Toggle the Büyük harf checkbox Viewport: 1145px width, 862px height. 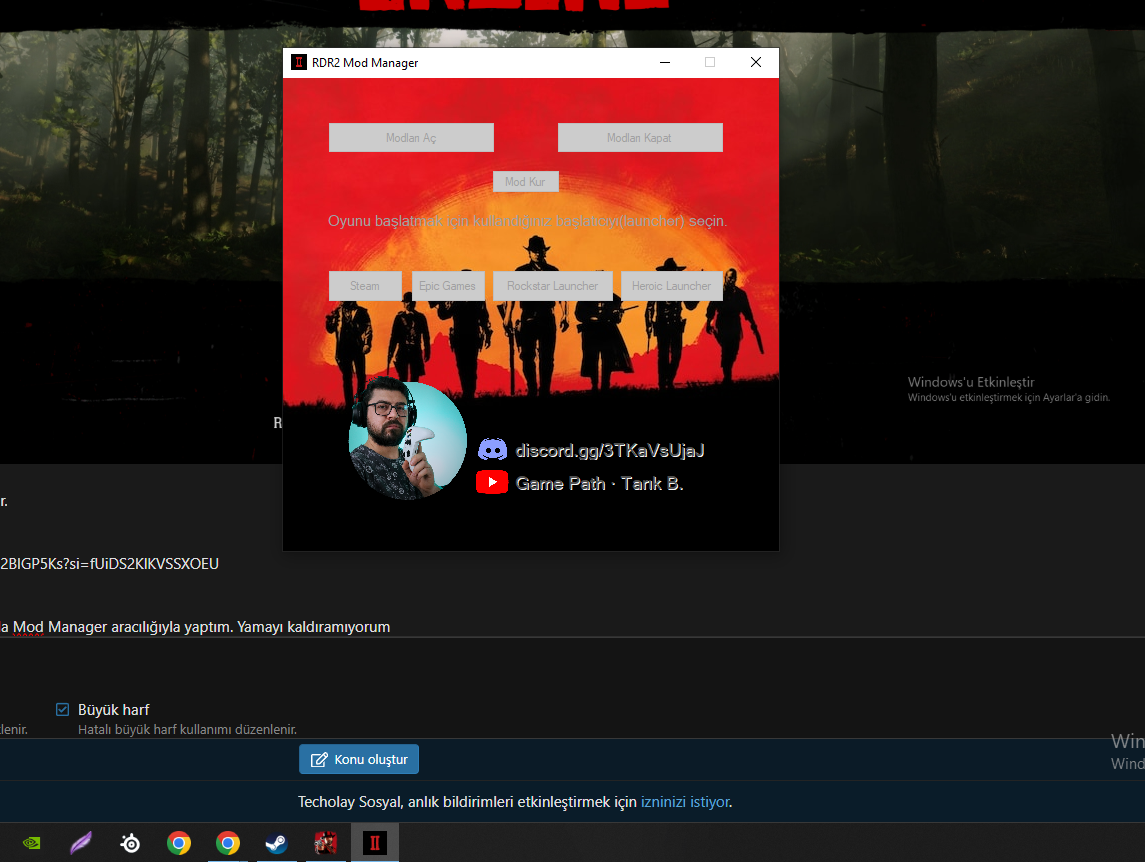(63, 709)
